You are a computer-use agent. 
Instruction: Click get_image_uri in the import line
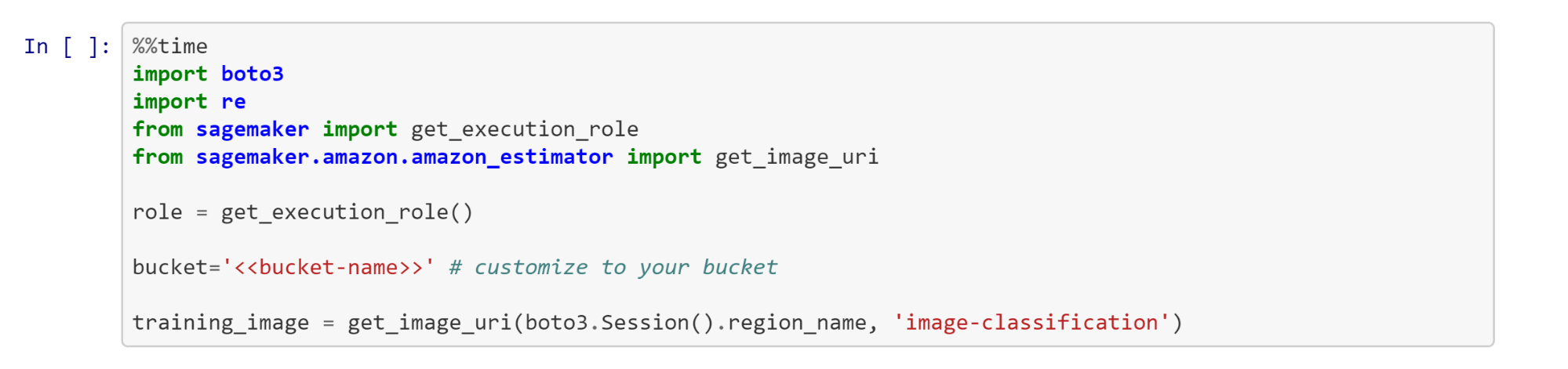coord(796,157)
